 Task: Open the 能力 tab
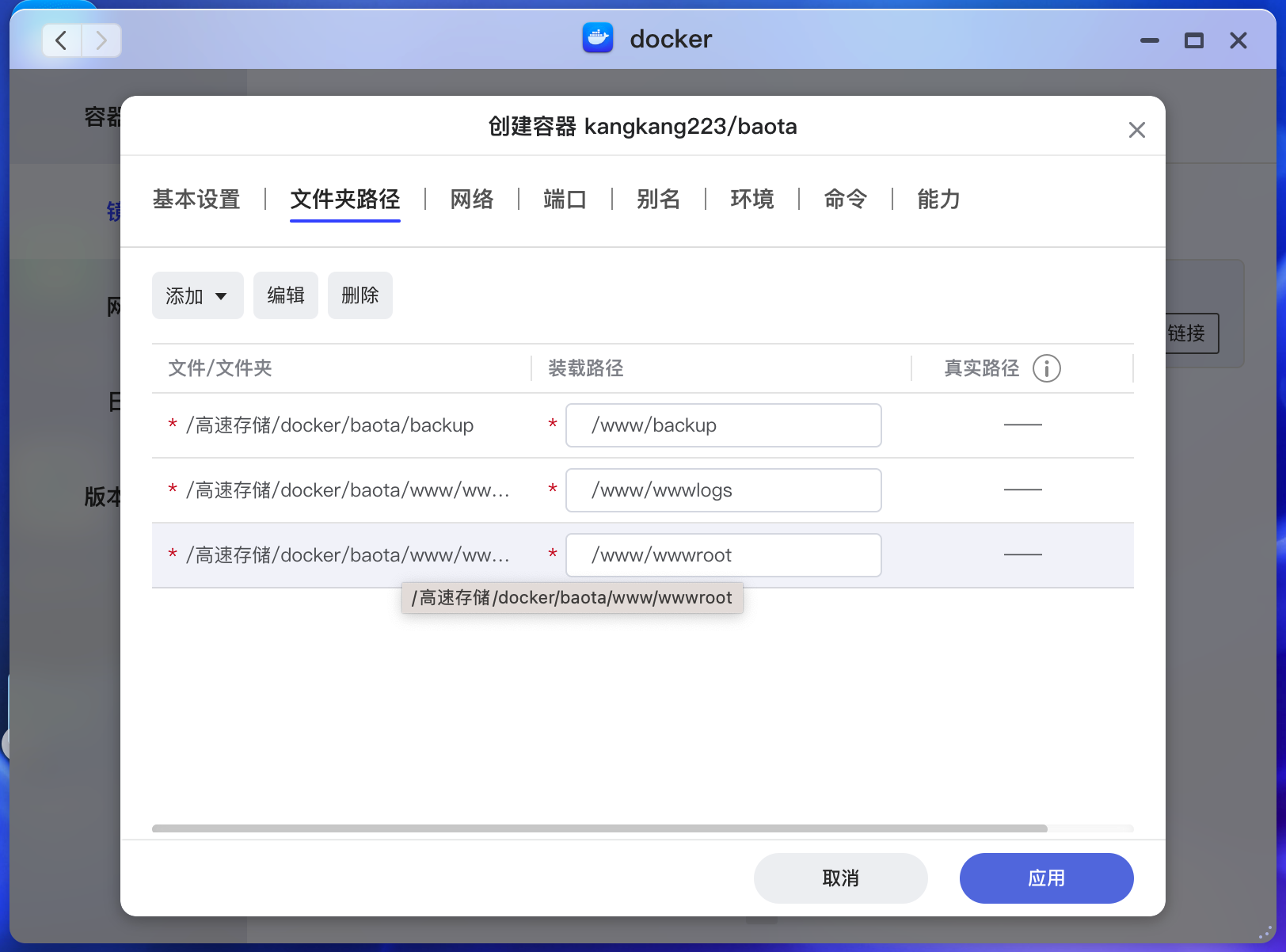tap(939, 199)
